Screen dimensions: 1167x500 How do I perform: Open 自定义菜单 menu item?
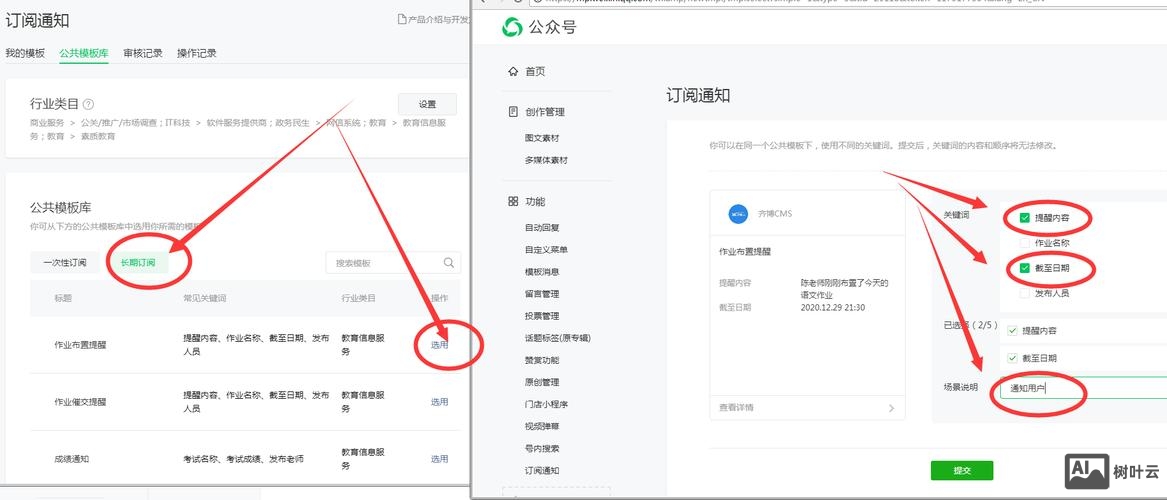click(546, 250)
